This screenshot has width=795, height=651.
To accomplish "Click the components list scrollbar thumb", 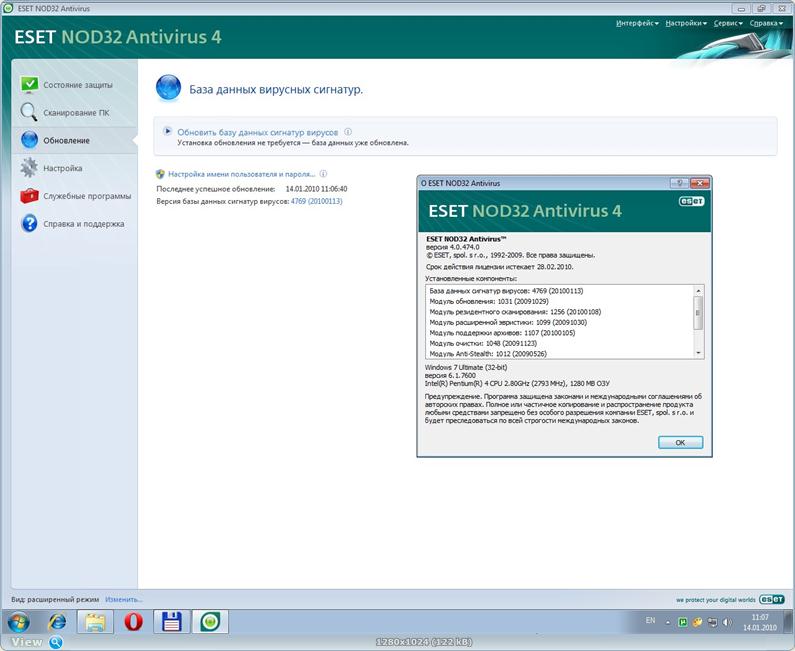I will point(699,313).
